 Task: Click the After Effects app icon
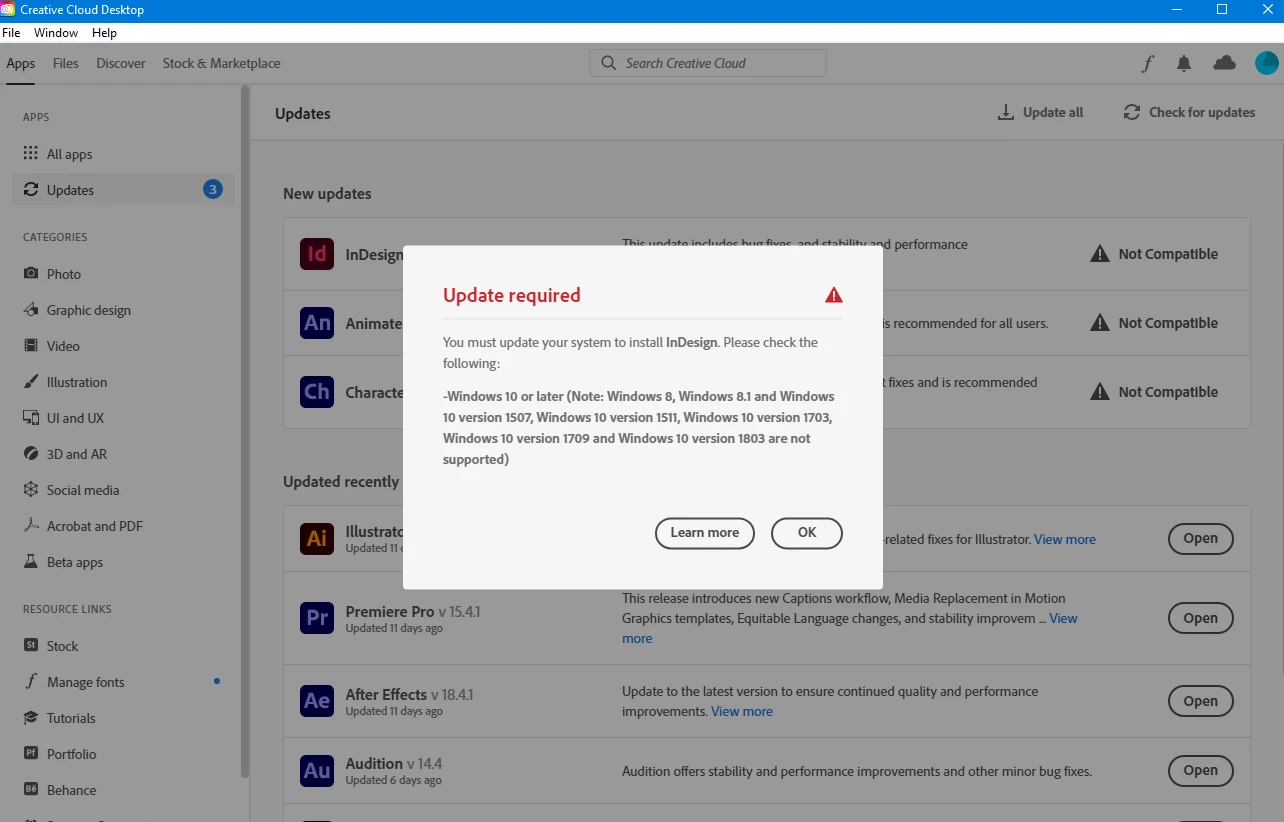coord(317,701)
